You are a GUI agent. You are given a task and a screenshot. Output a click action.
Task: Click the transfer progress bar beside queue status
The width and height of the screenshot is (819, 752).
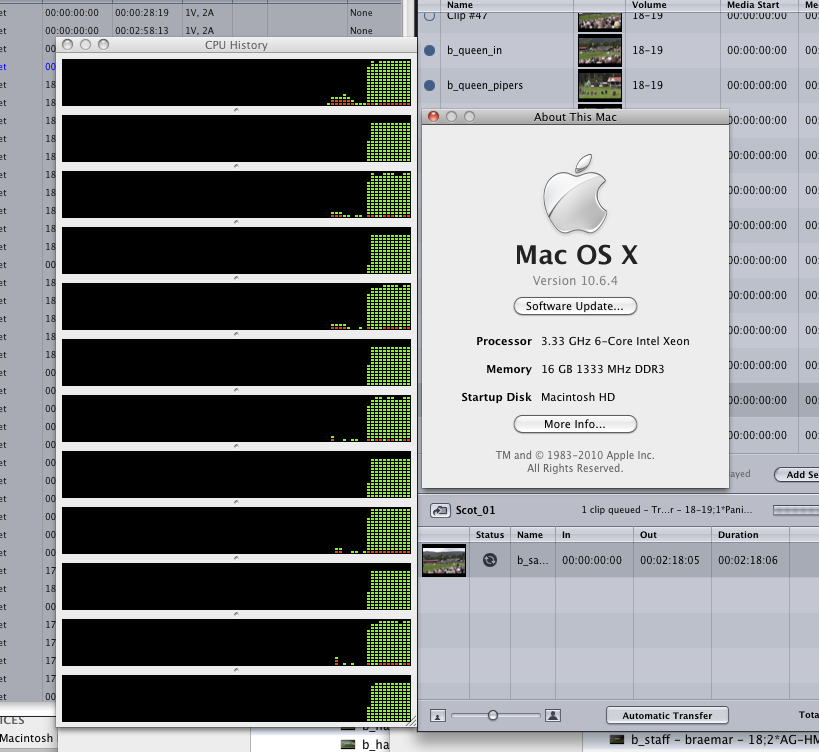795,510
